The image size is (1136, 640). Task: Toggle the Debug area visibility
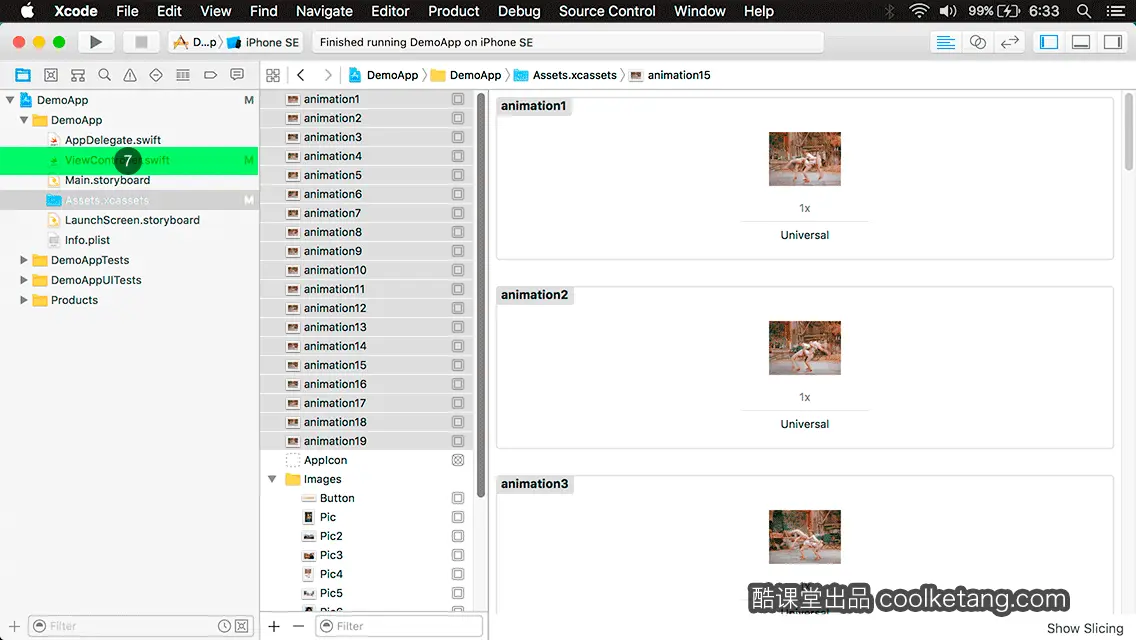pos(1081,42)
